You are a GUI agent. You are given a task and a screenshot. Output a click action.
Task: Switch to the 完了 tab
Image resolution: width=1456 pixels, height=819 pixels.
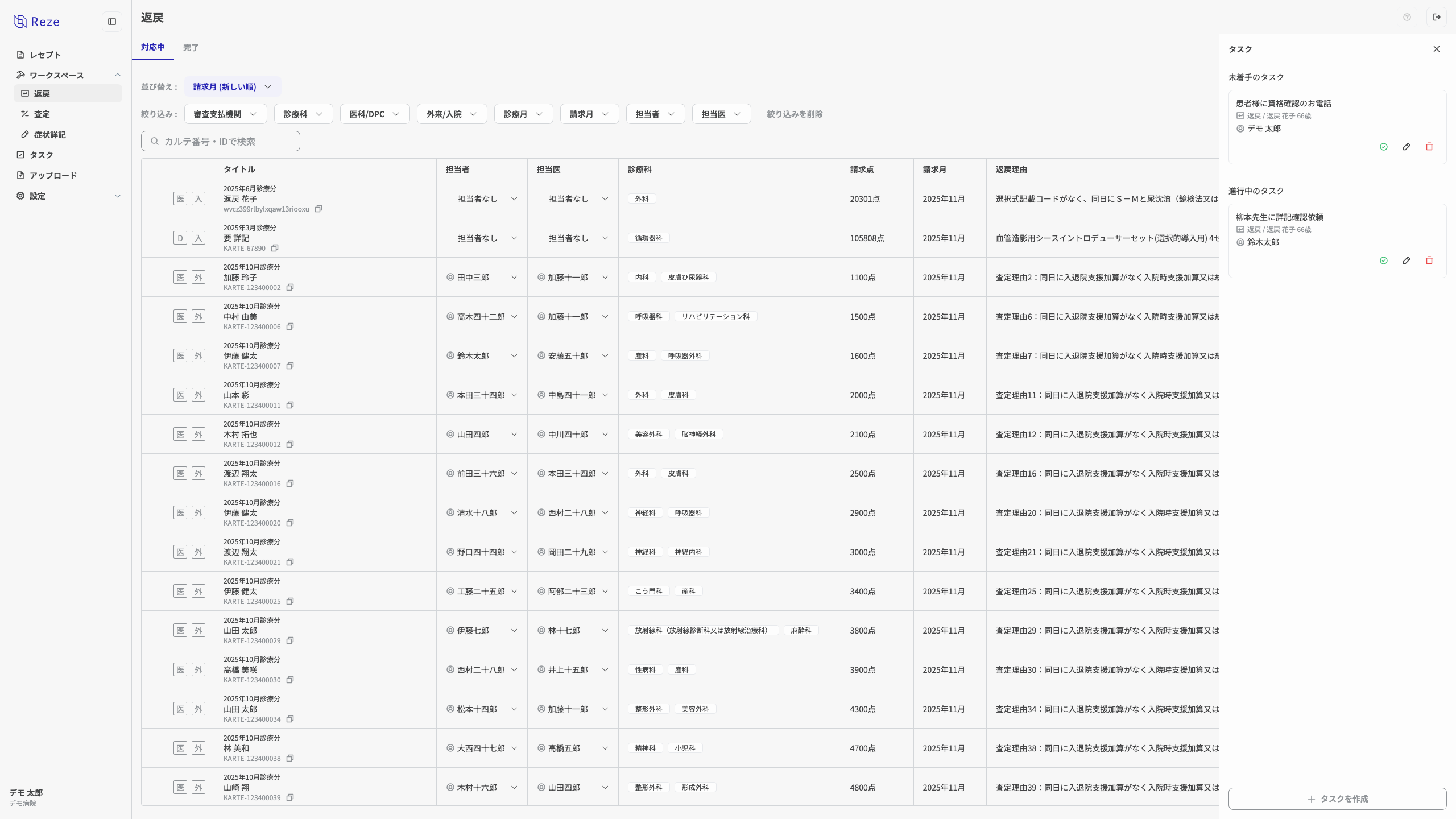[191, 48]
